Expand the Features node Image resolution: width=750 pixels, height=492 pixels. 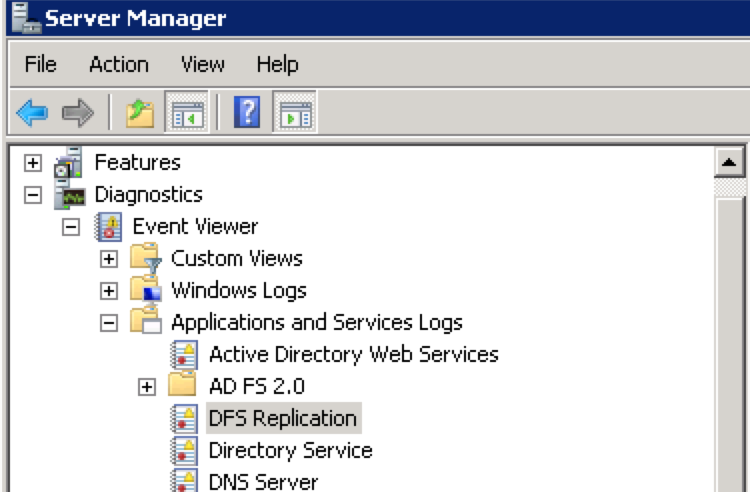tap(33, 163)
